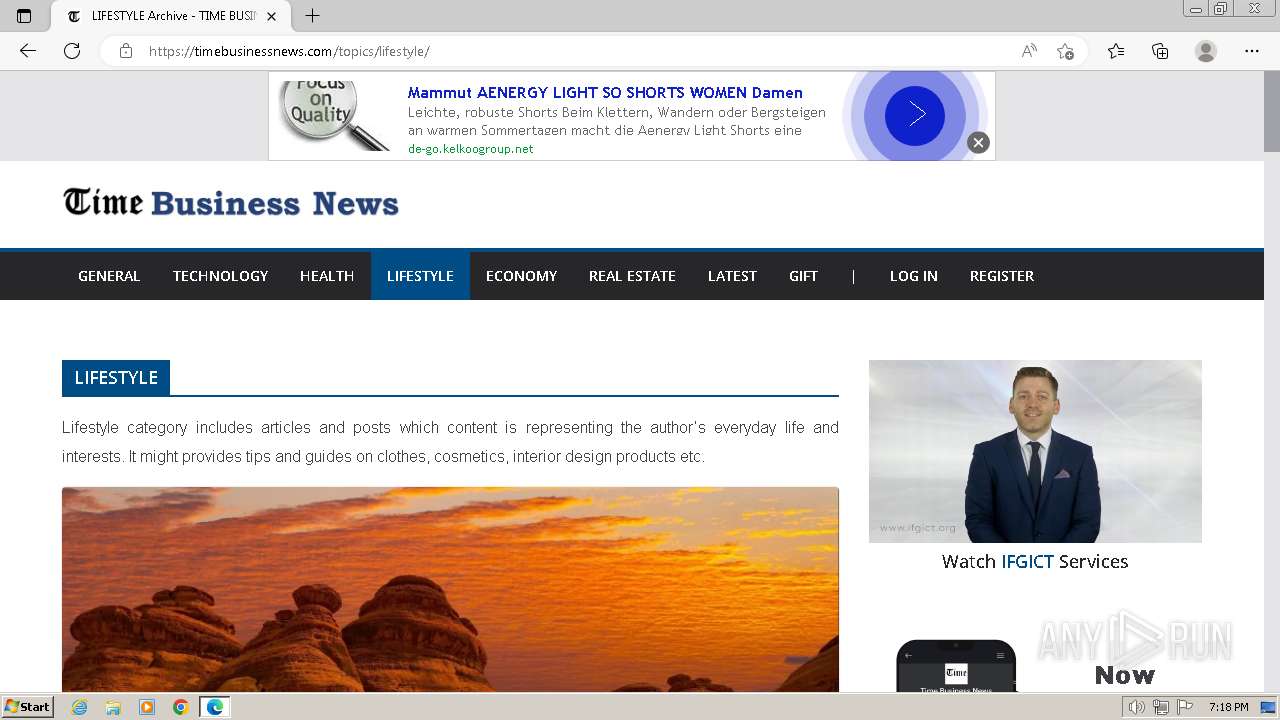Launch Google Chrome from taskbar
The width and height of the screenshot is (1280, 720).
[181, 707]
